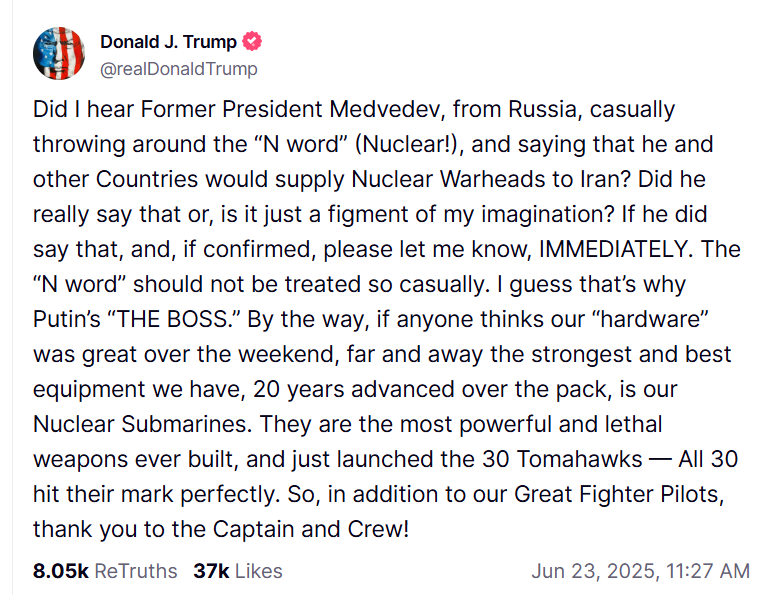The height and width of the screenshot is (595, 767).
Task: Open the profile avatar picture
Action: pos(58,54)
